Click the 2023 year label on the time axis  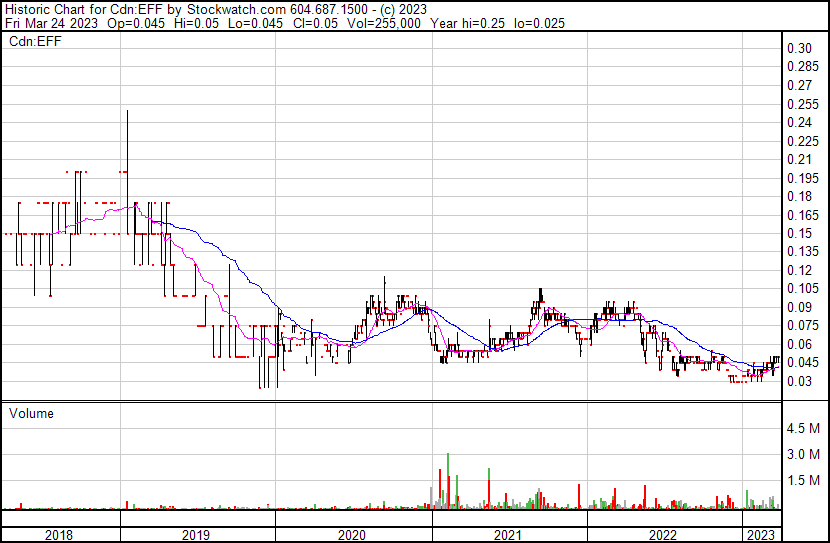(x=762, y=535)
